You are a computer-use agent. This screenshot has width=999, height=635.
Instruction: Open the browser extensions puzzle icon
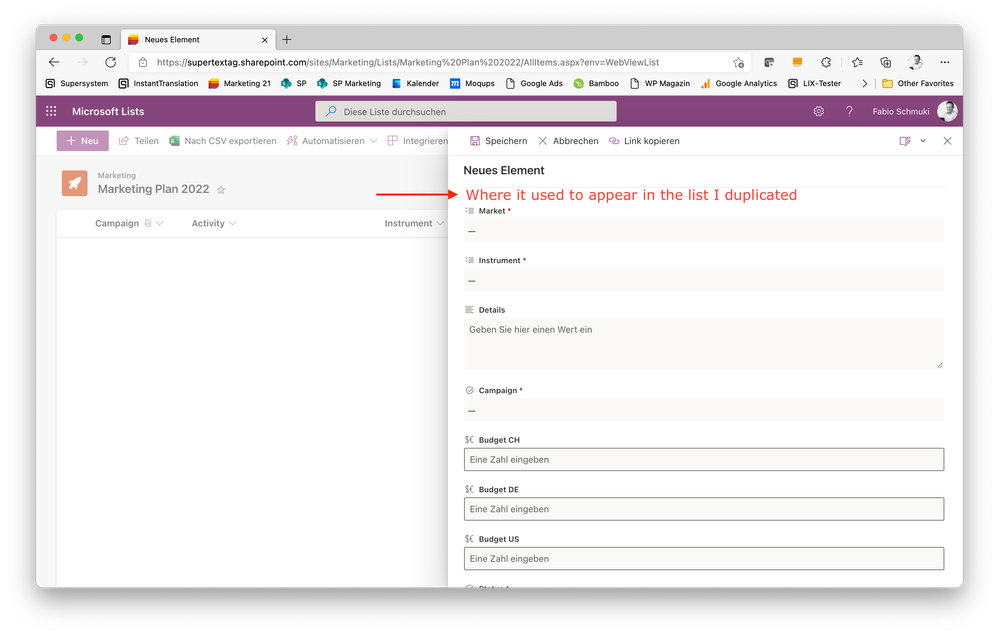coord(826,62)
